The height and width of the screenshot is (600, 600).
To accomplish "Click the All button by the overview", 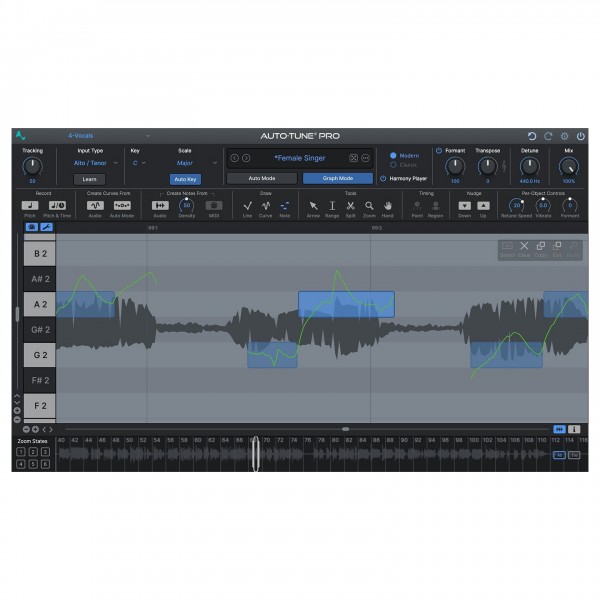I will tap(559, 455).
